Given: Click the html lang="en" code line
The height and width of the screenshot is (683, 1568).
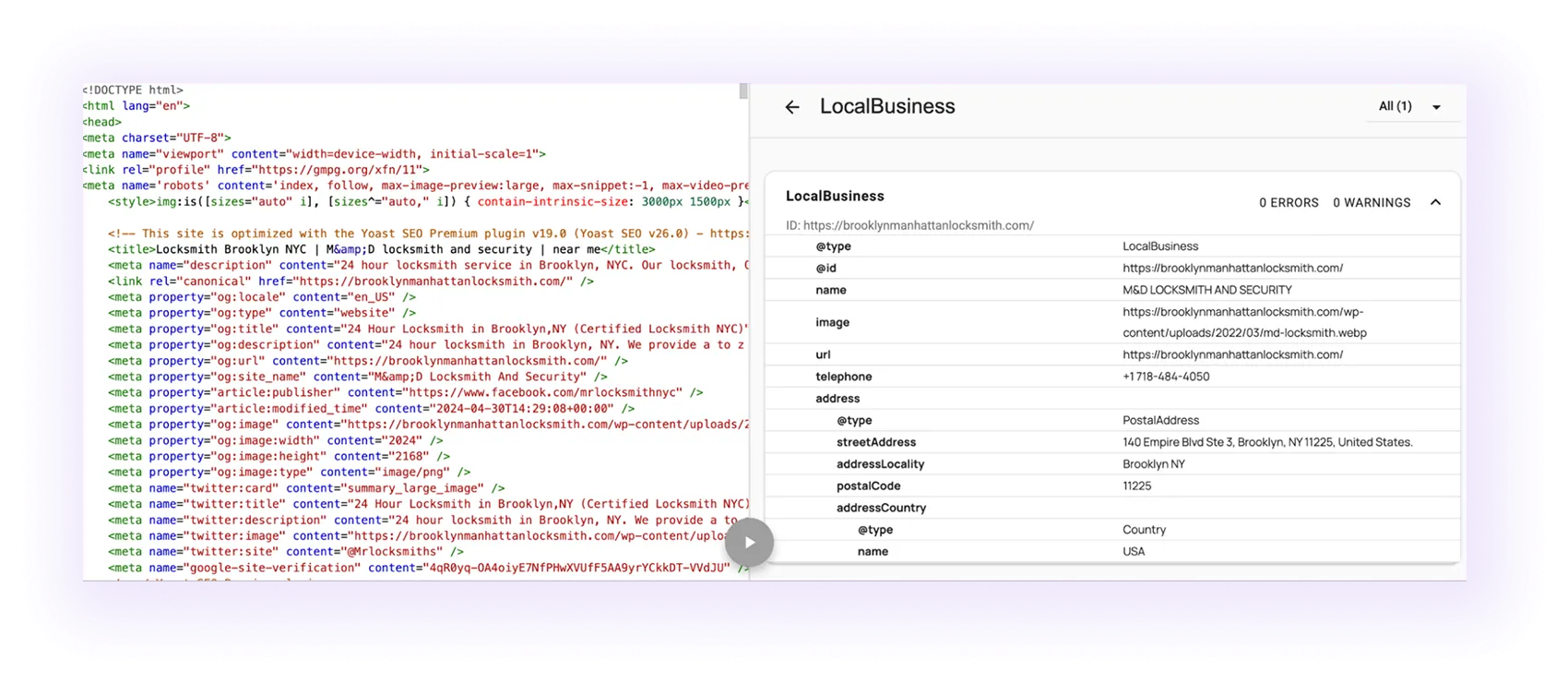Looking at the screenshot, I should (x=137, y=106).
